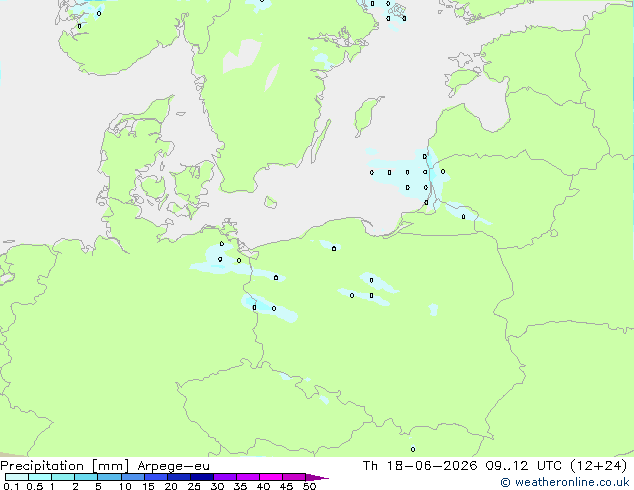Click the legend value '45'
Image resolution: width=634 pixels, height=490 pixels.
click(x=286, y=486)
